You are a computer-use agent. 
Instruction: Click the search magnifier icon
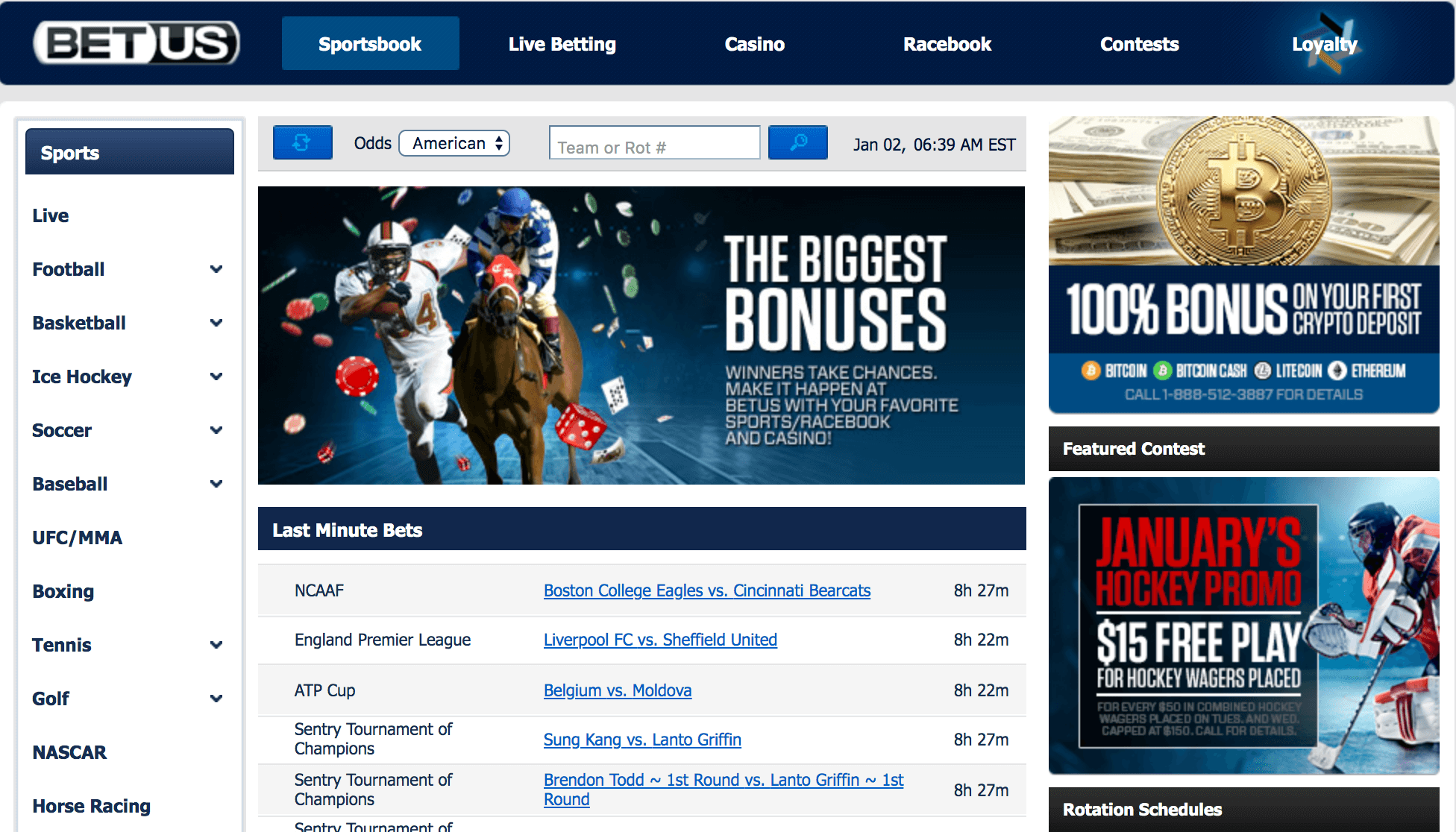[797, 142]
